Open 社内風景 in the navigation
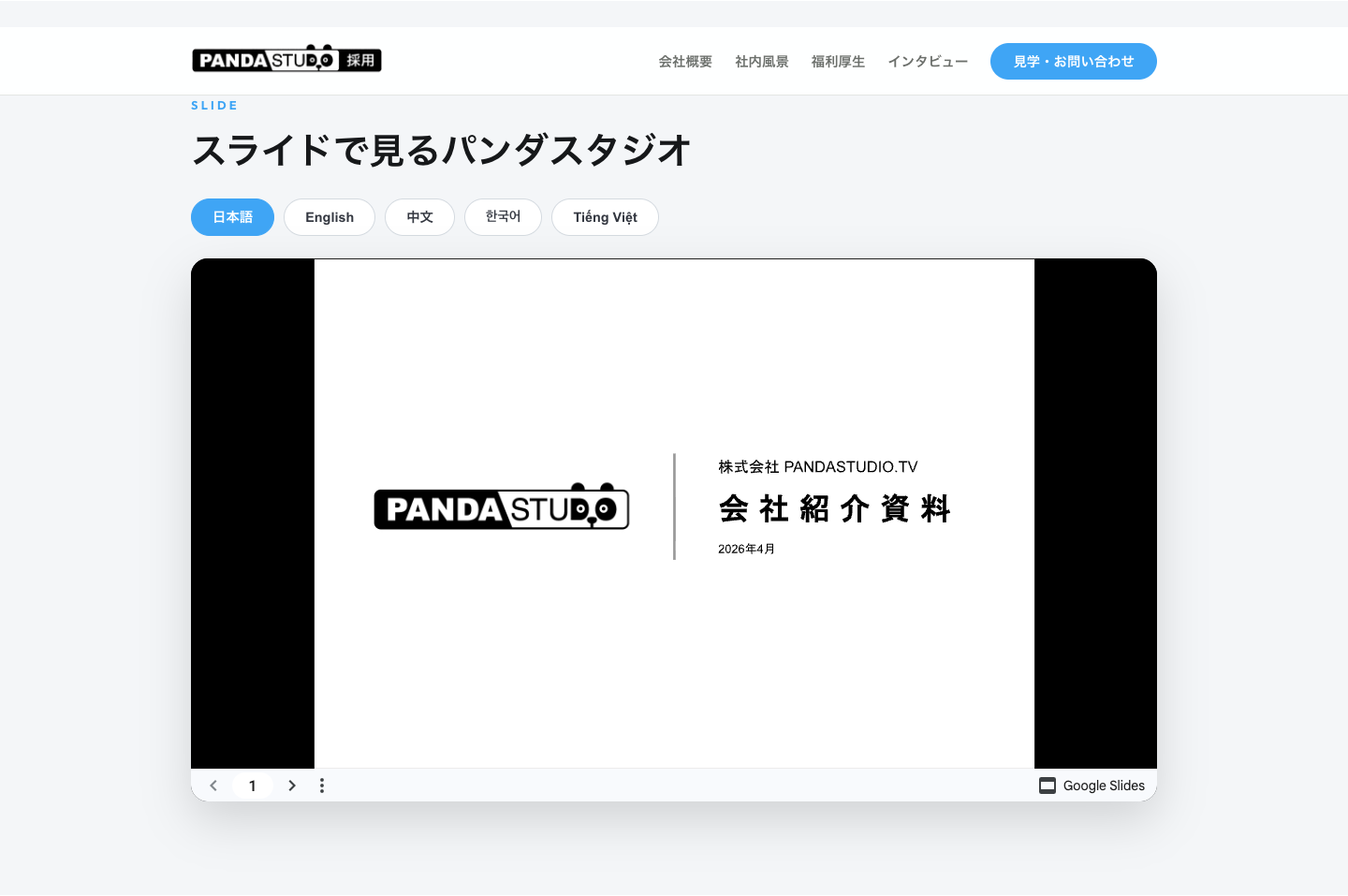 pyautogui.click(x=762, y=62)
